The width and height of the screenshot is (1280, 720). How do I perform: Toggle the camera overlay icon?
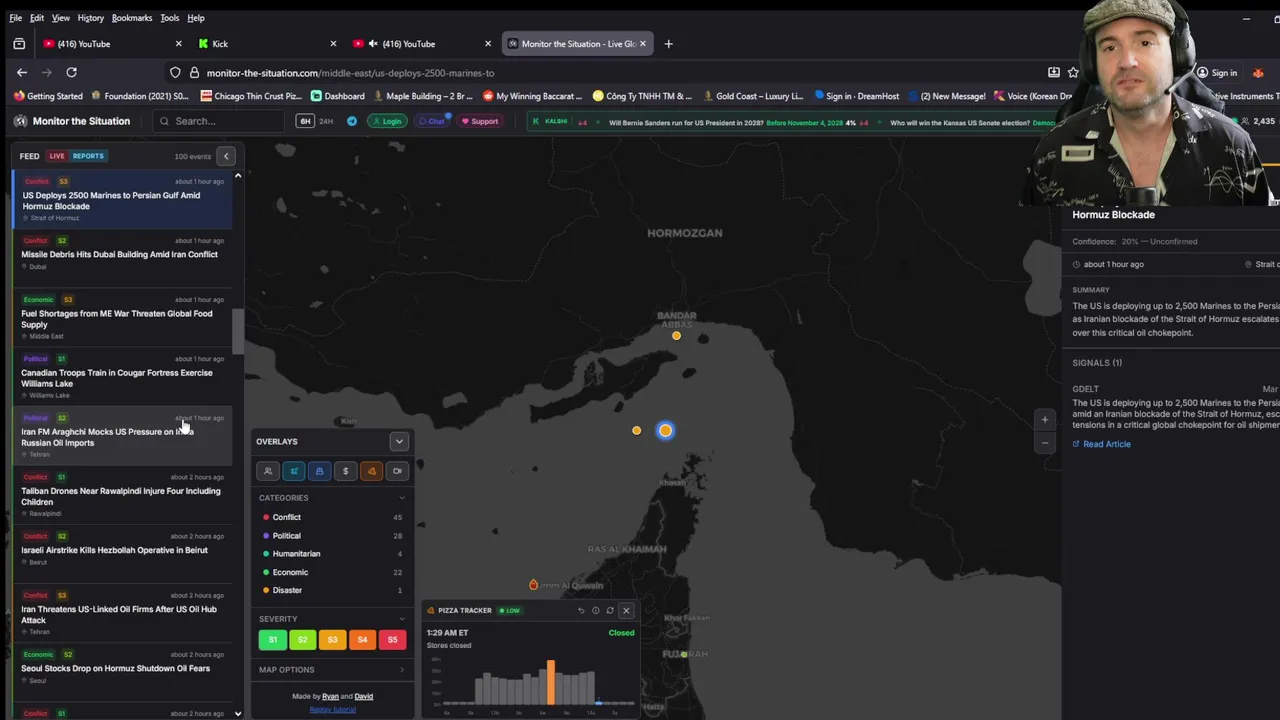(397, 471)
